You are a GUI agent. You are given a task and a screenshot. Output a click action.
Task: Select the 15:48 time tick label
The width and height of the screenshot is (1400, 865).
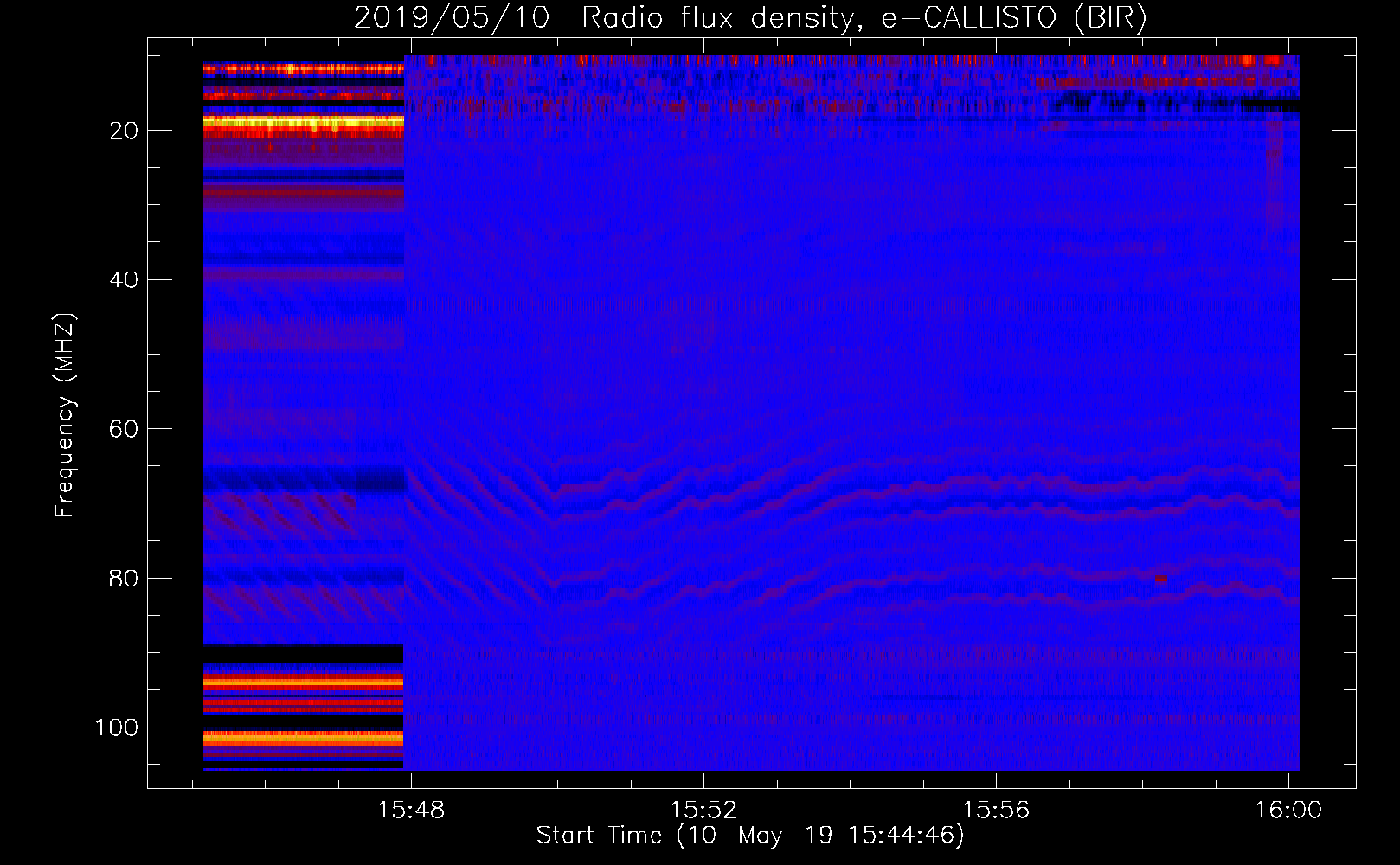point(411,811)
